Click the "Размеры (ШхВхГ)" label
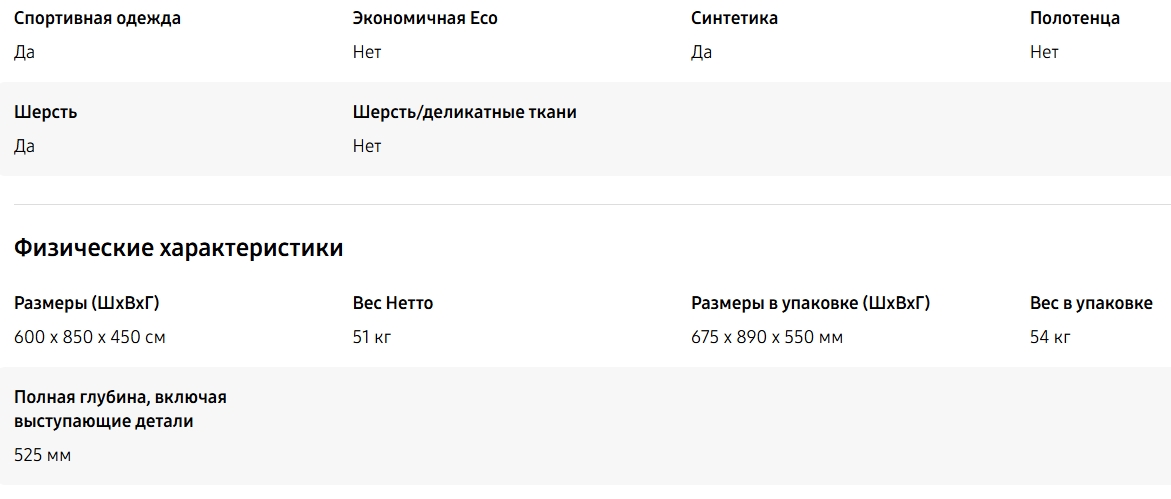The image size is (1171, 499). 87,303
